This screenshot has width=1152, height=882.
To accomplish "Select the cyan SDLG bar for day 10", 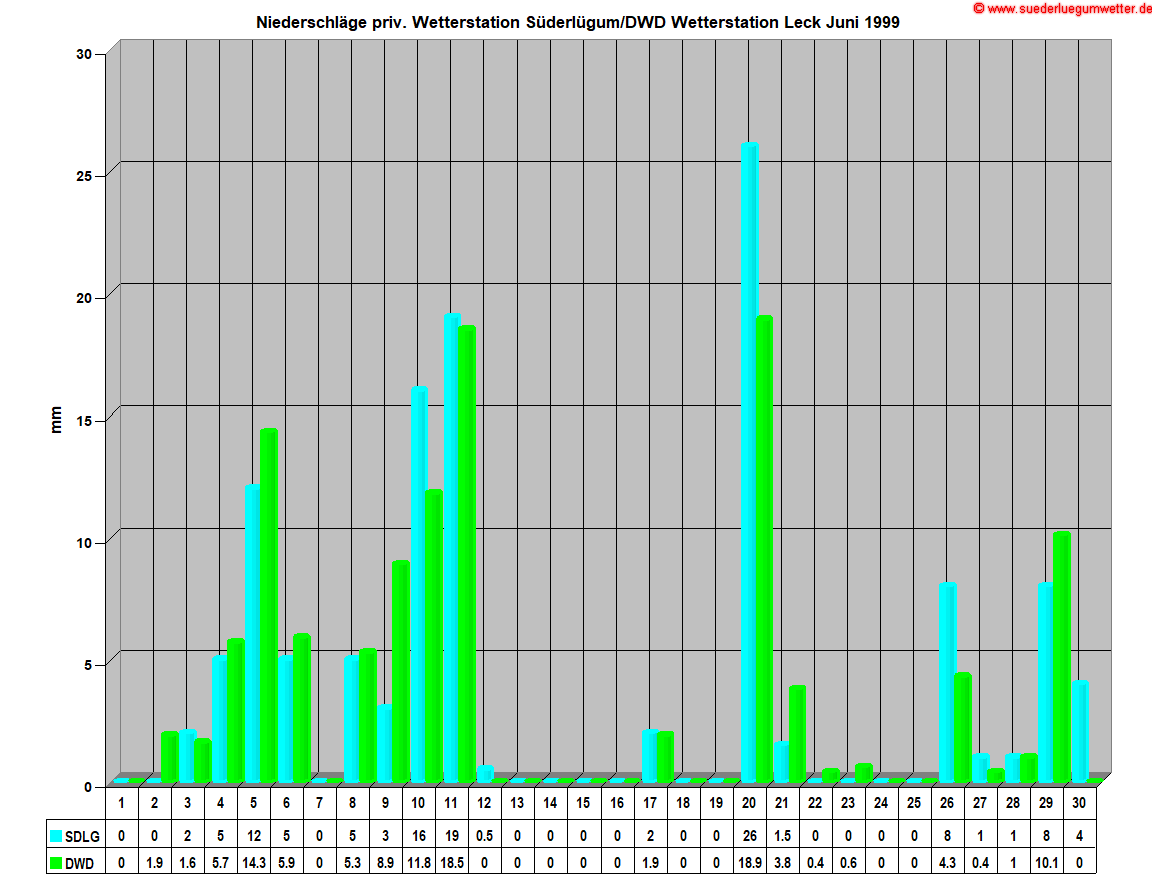I will (x=419, y=583).
